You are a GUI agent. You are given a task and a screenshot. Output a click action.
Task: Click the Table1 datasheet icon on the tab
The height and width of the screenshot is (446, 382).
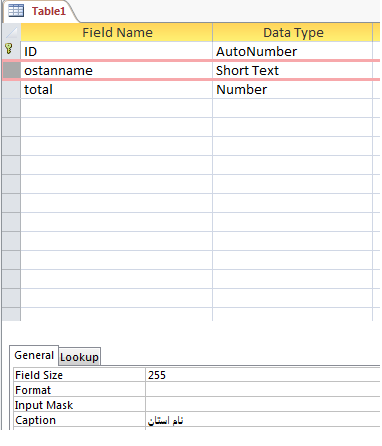[x=16, y=11]
